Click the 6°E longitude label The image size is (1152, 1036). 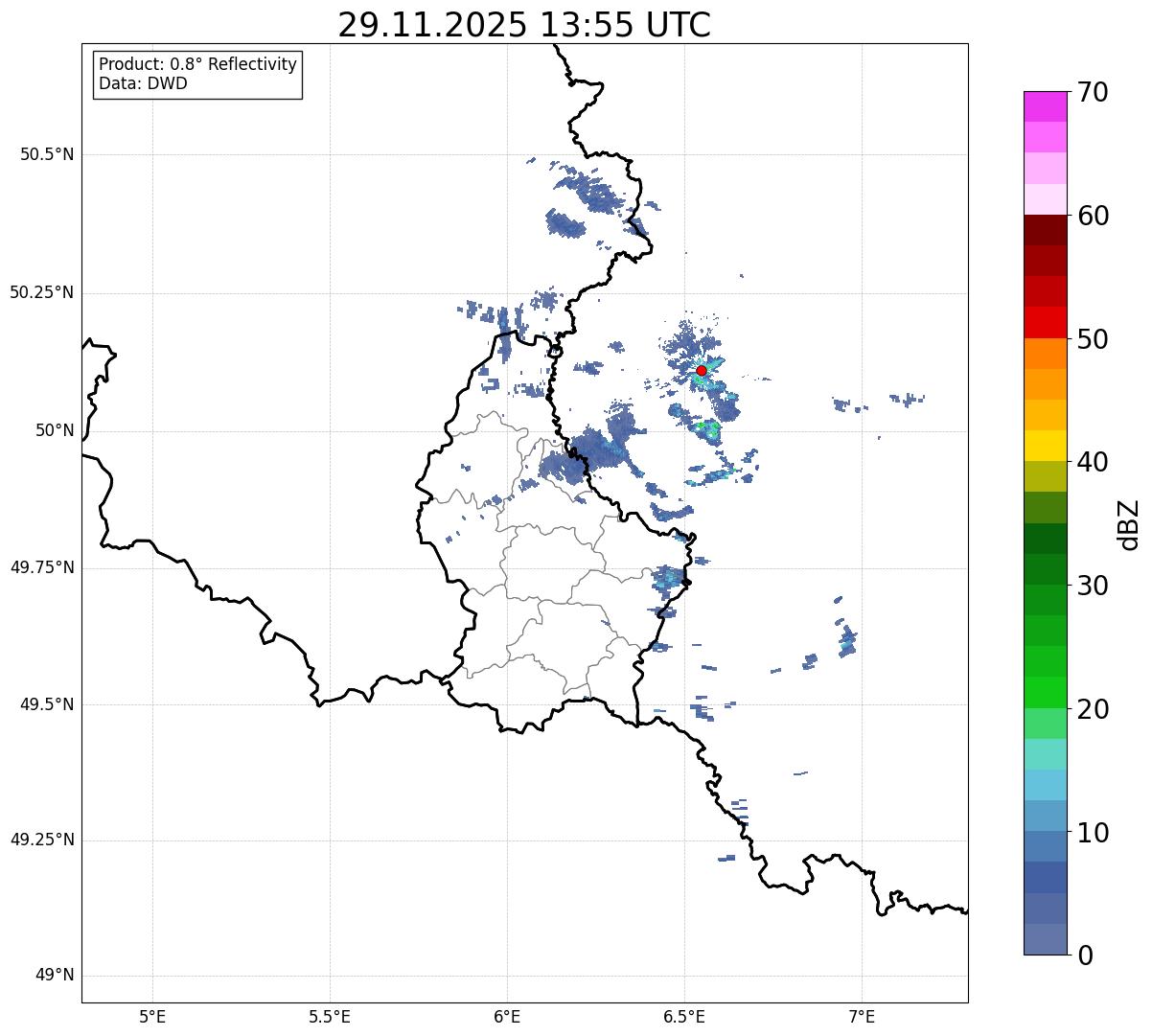click(507, 1016)
